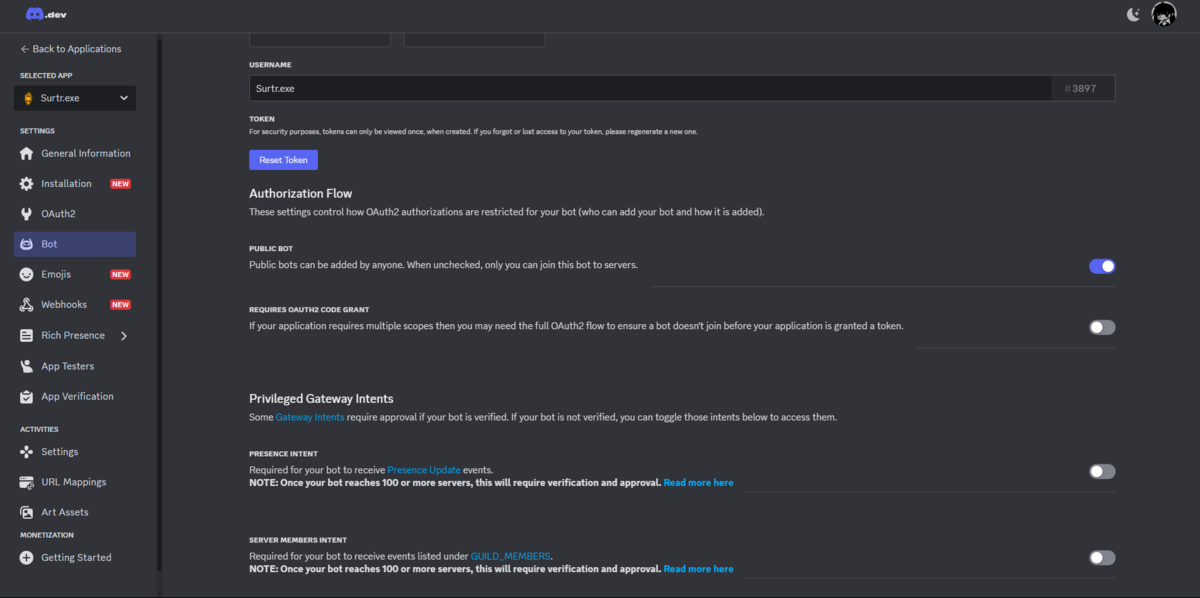Click the Rich Presence icon
The image size is (1200, 598).
point(27,336)
